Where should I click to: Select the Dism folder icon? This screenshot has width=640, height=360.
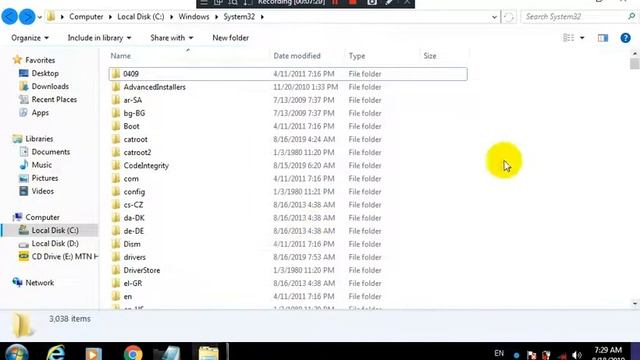(116, 244)
